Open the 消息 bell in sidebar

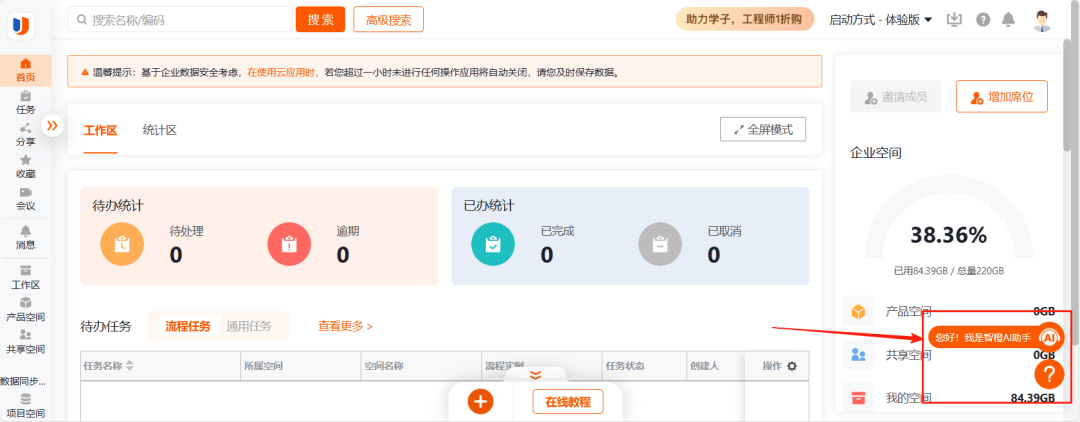25,230
